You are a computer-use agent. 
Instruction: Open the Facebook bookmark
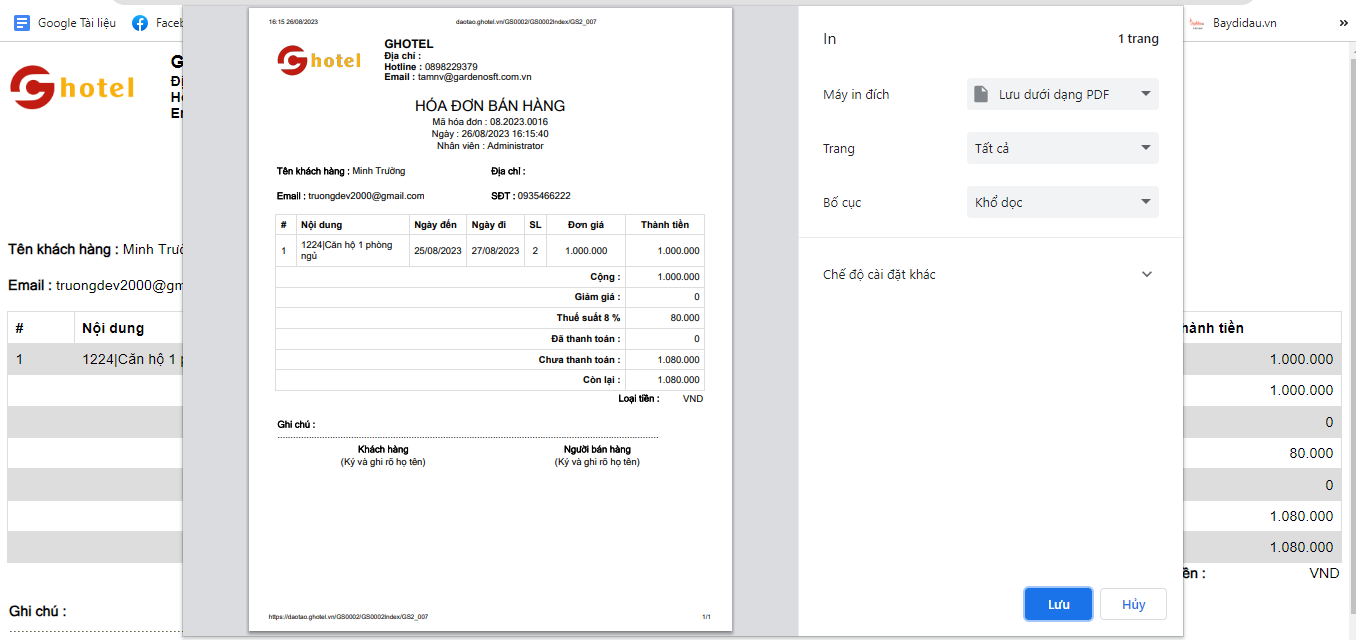pos(156,23)
